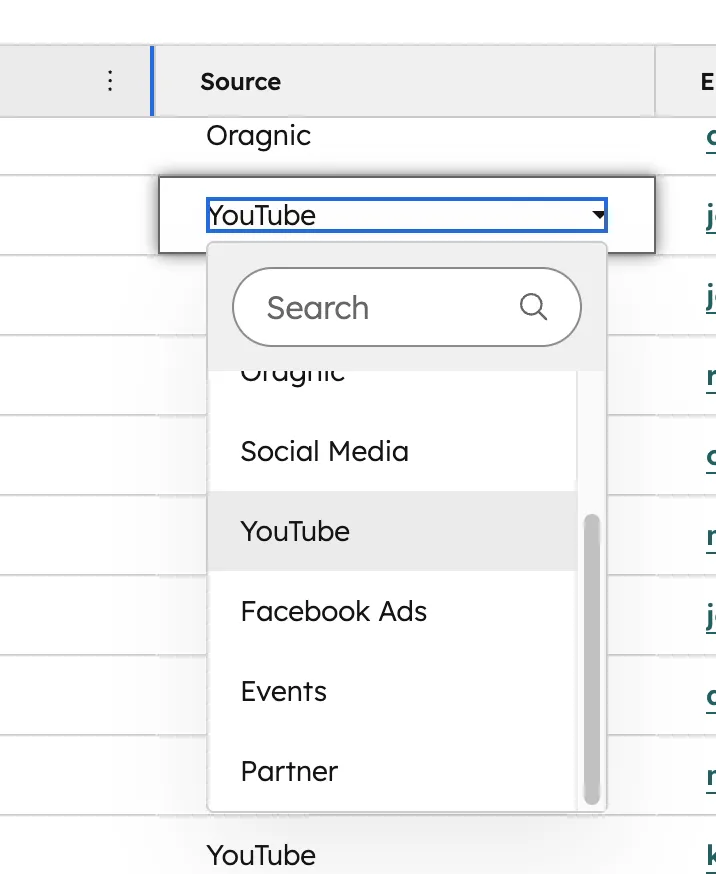Confirm the highlighted "YouTube" option

click(295, 531)
